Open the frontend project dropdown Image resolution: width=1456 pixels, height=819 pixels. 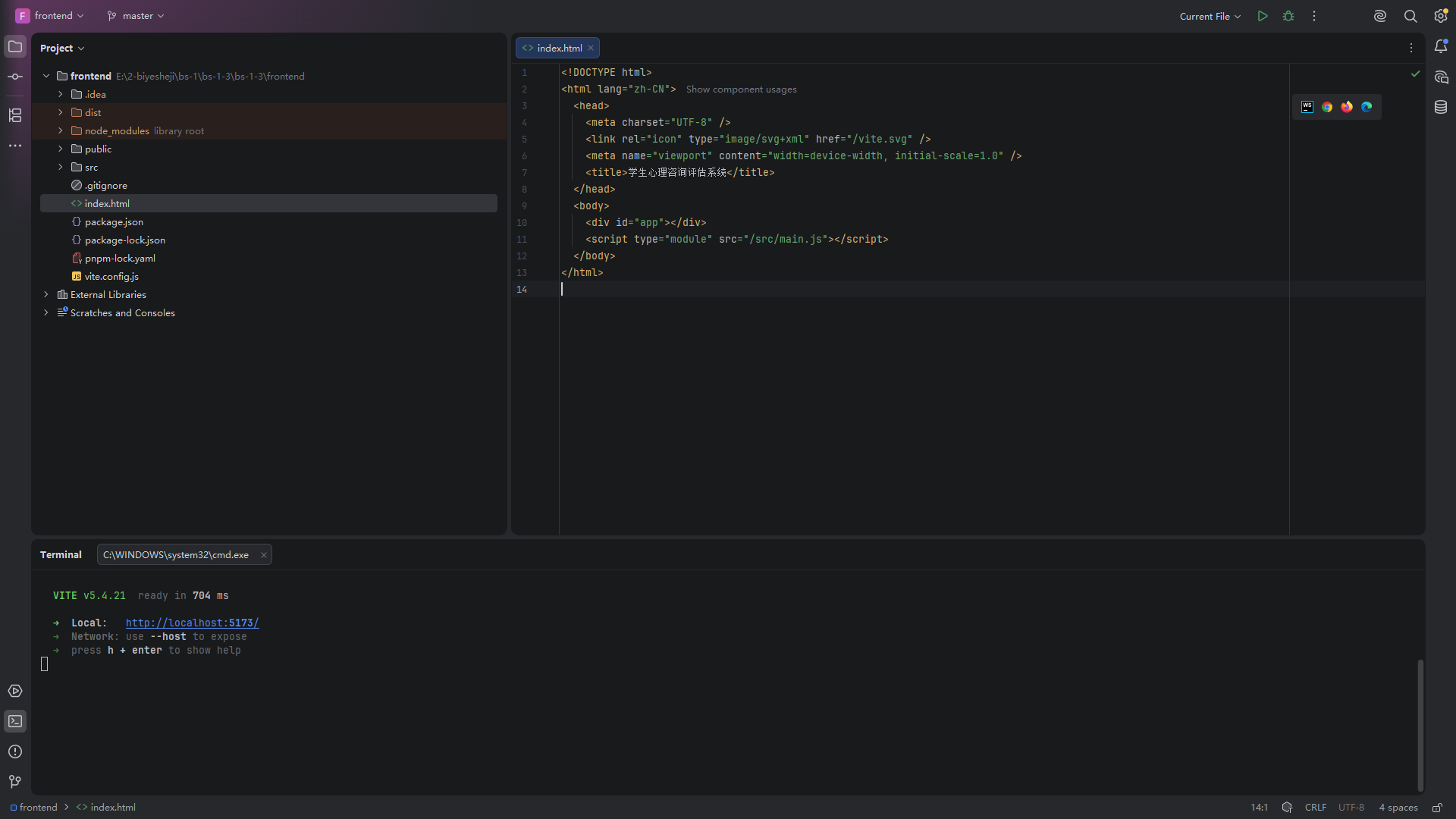pyautogui.click(x=50, y=16)
